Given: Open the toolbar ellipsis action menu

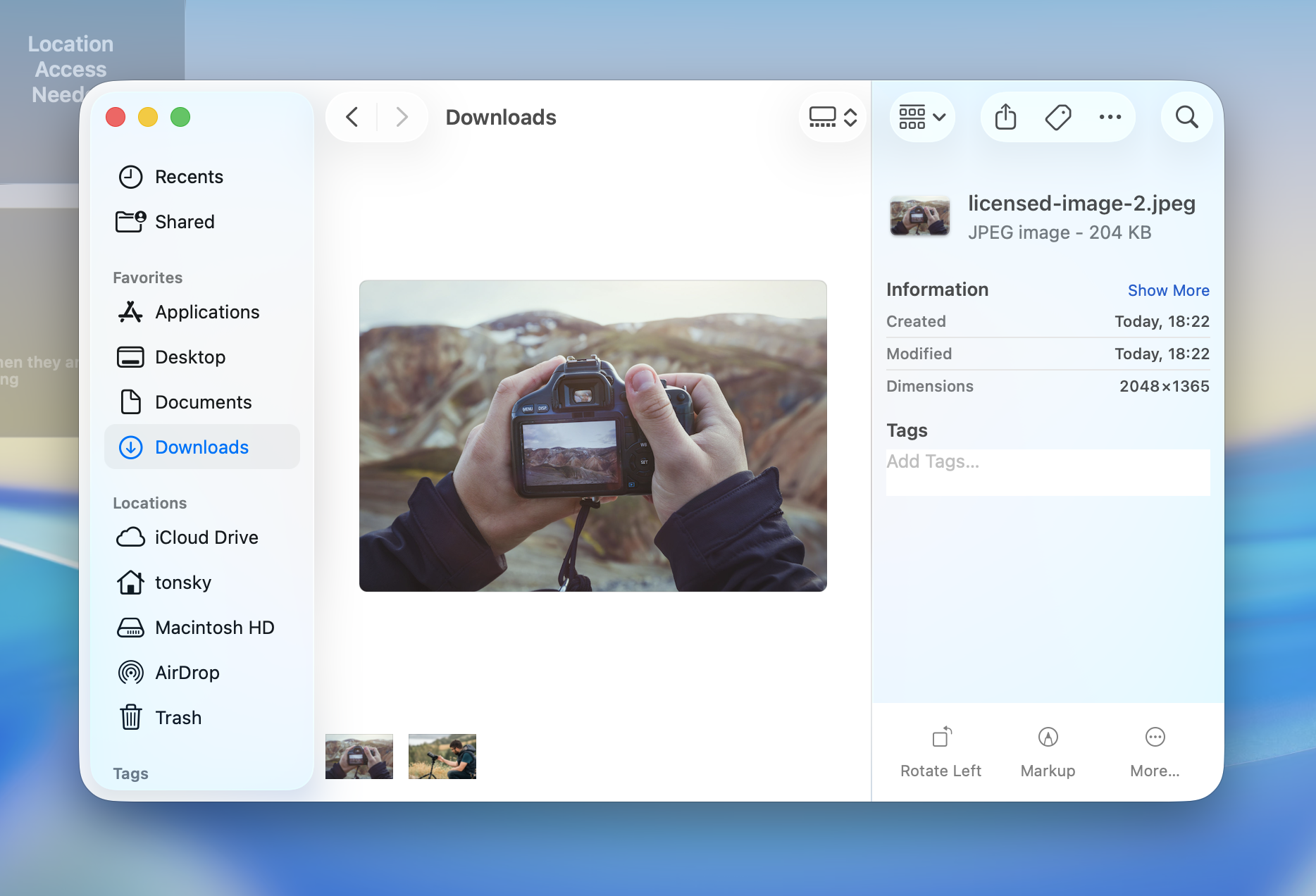Looking at the screenshot, I should [1110, 117].
